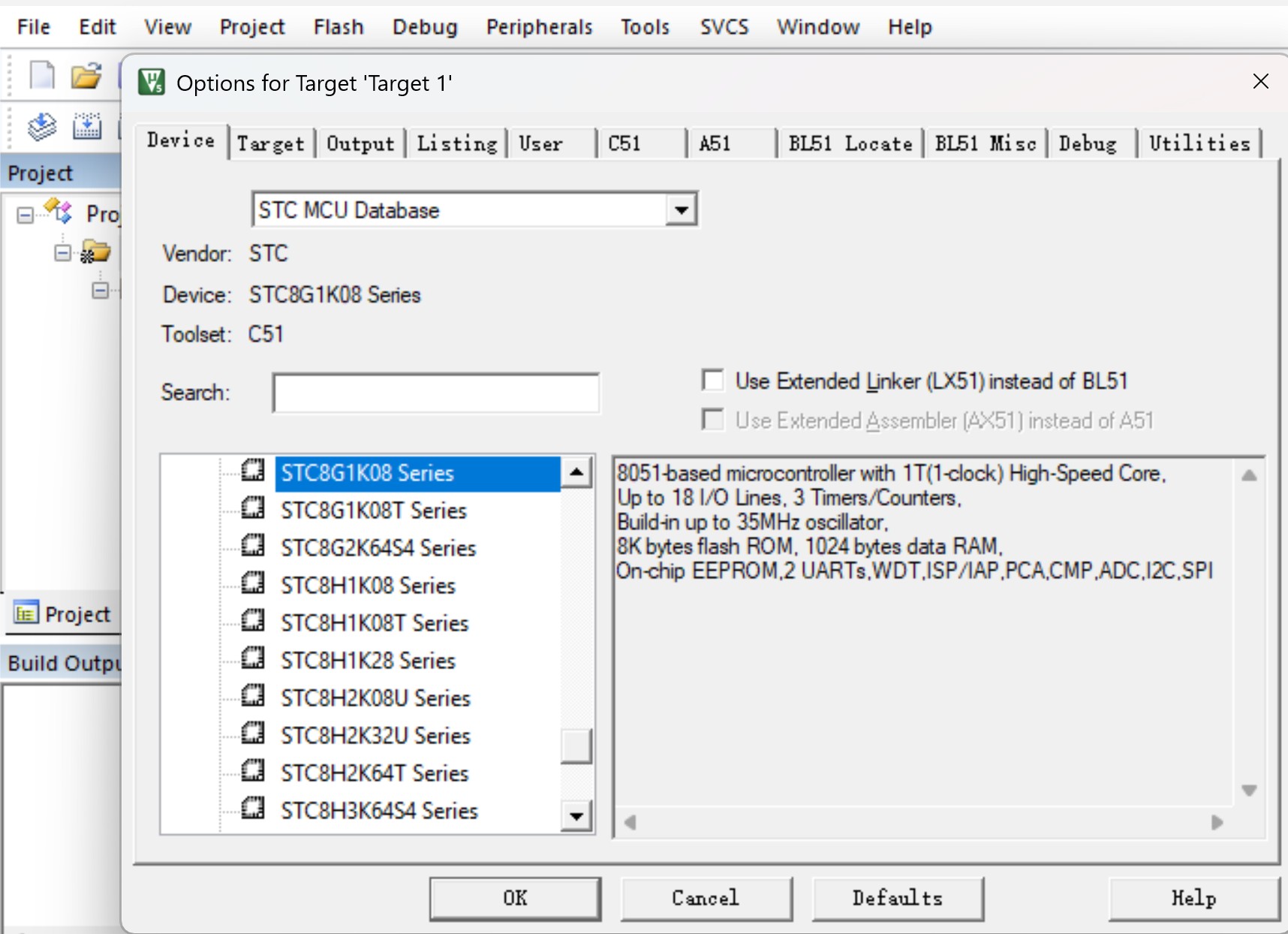The width and height of the screenshot is (1288, 934).
Task: Select STC8H2K32U Series in device list
Action: (x=375, y=736)
